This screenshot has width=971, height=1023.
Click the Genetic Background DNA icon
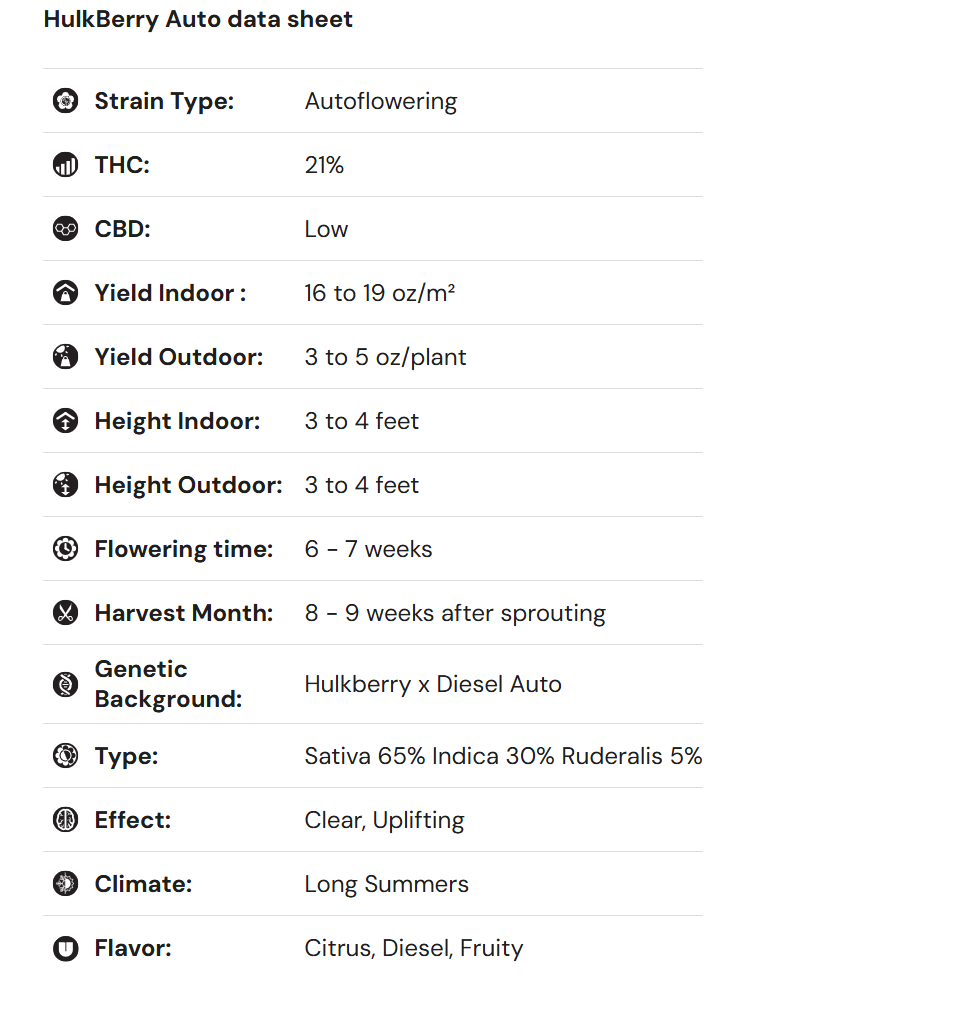(65, 684)
